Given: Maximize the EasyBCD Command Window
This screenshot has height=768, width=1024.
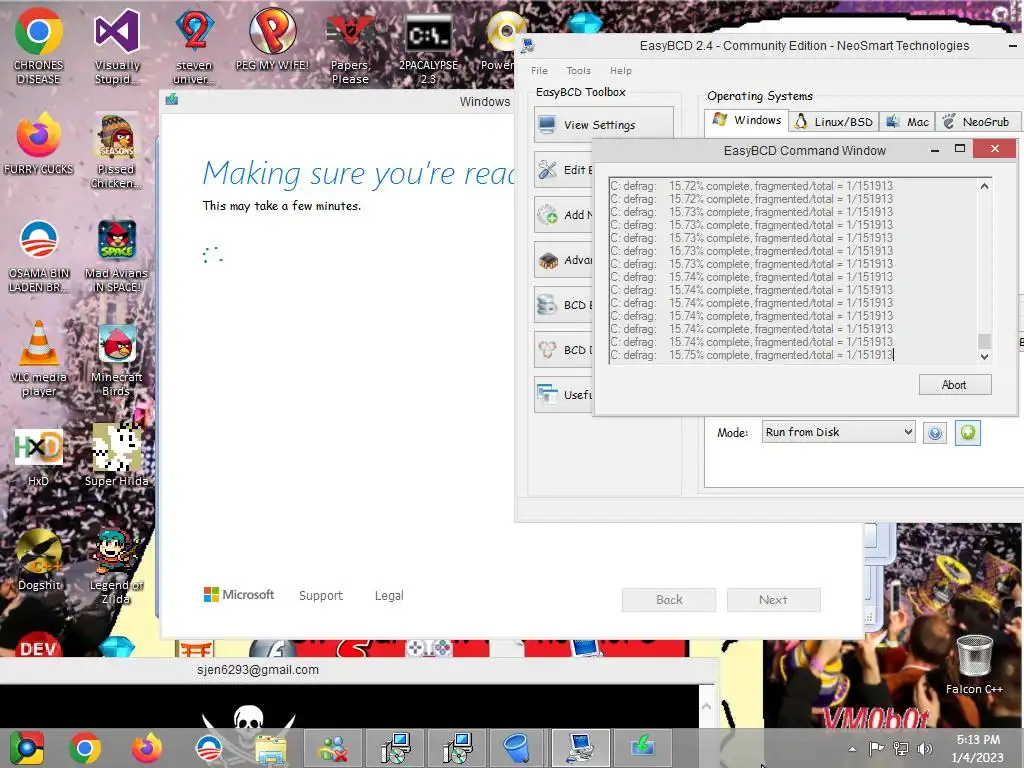Looking at the screenshot, I should pyautogui.click(x=960, y=150).
